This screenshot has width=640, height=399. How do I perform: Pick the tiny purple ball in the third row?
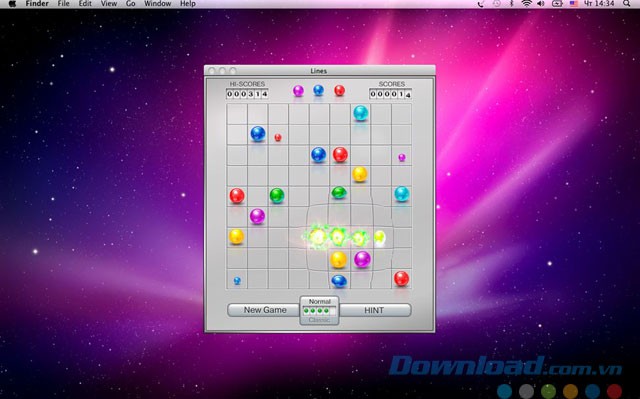(x=402, y=157)
